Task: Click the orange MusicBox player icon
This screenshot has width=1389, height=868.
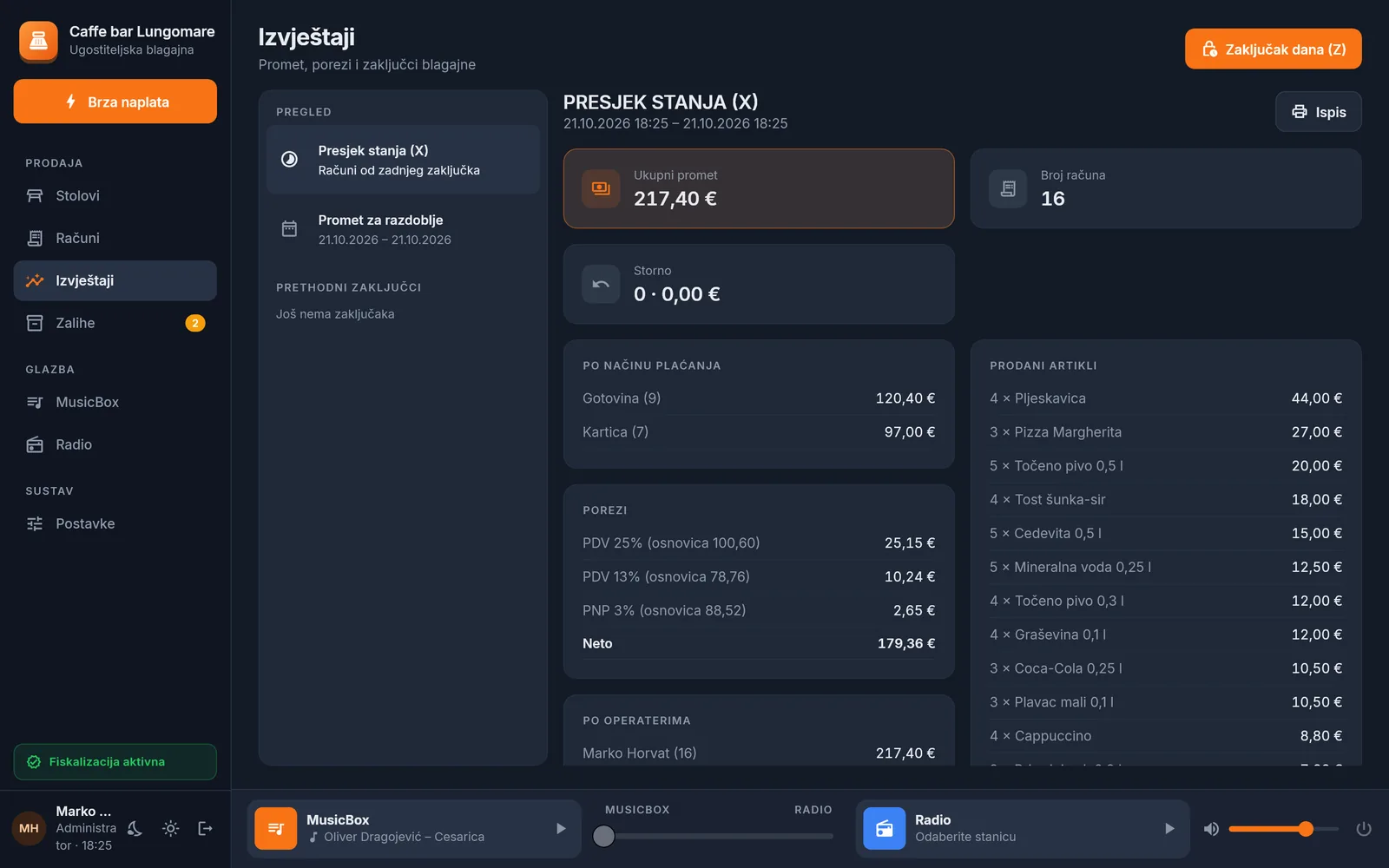Action: click(x=275, y=829)
